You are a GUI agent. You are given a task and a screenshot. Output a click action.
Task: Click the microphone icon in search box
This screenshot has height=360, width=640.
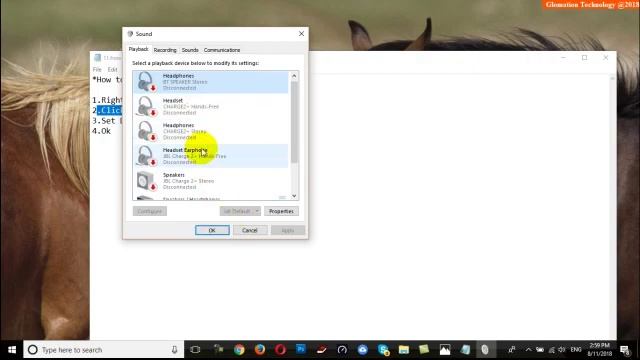(174, 350)
